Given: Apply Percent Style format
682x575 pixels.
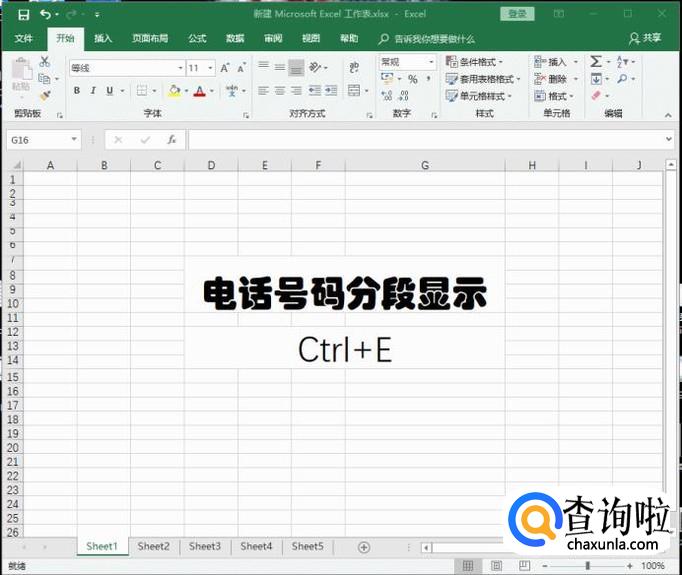Looking at the screenshot, I should click(x=413, y=79).
